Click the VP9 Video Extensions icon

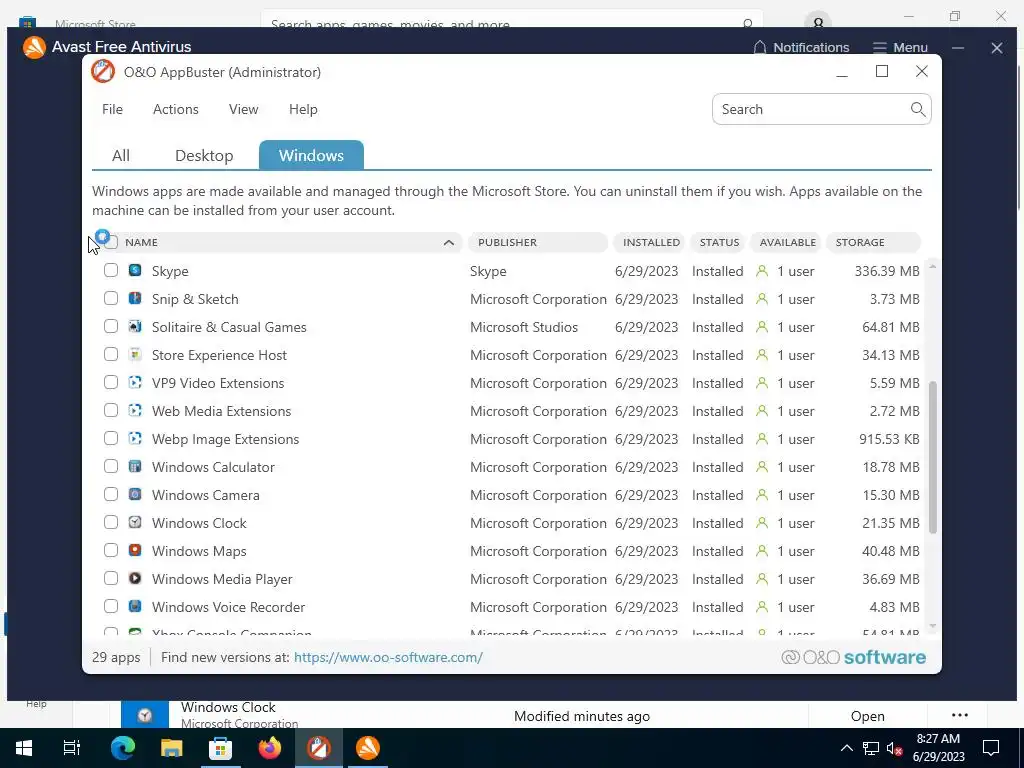click(x=135, y=383)
